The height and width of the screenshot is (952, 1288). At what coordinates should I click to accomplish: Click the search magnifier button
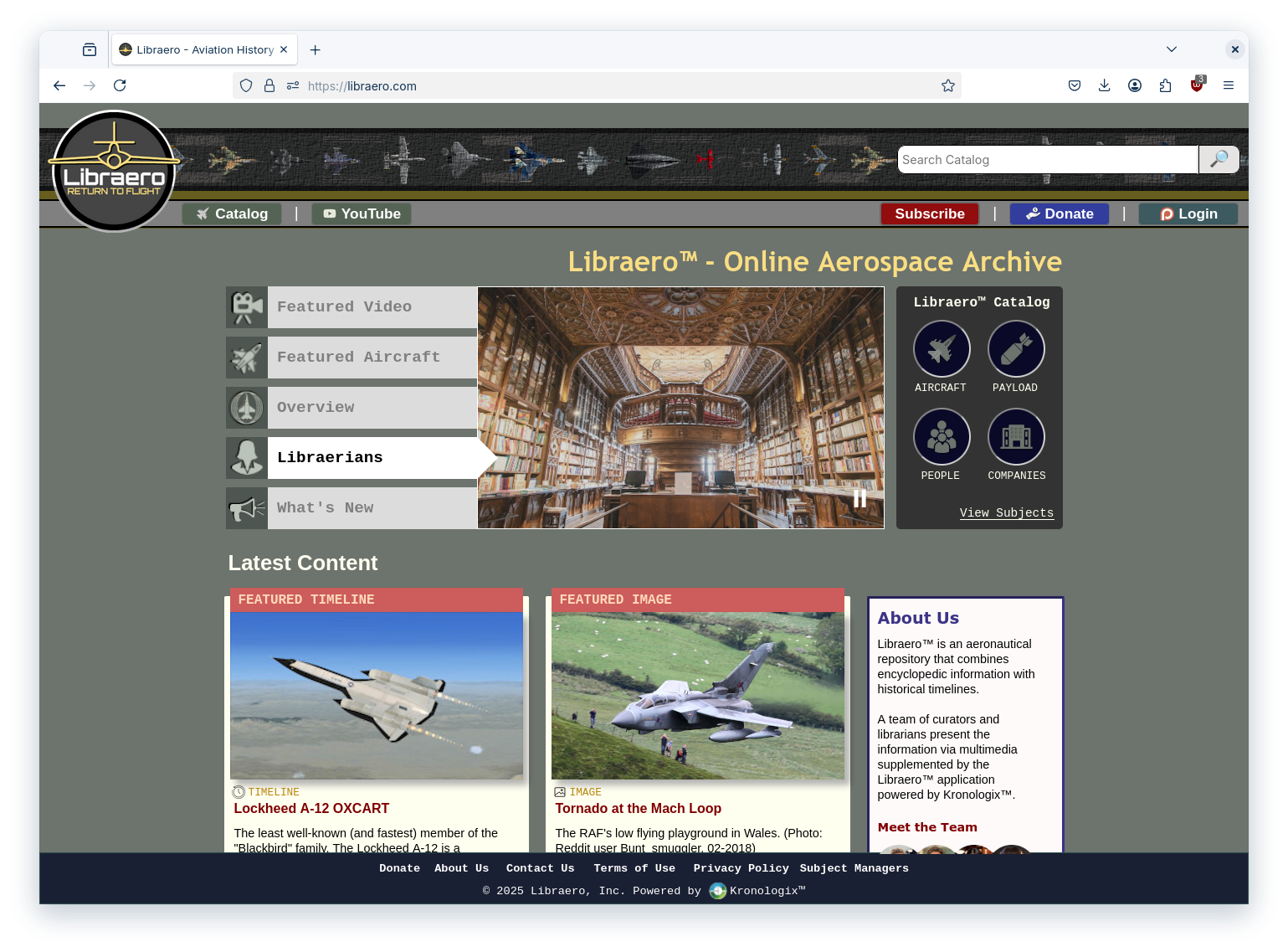pyautogui.click(x=1219, y=159)
